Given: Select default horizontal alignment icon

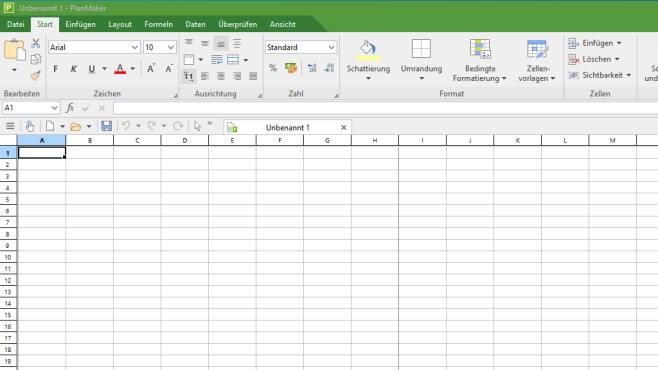Looking at the screenshot, I should click(x=188, y=76).
